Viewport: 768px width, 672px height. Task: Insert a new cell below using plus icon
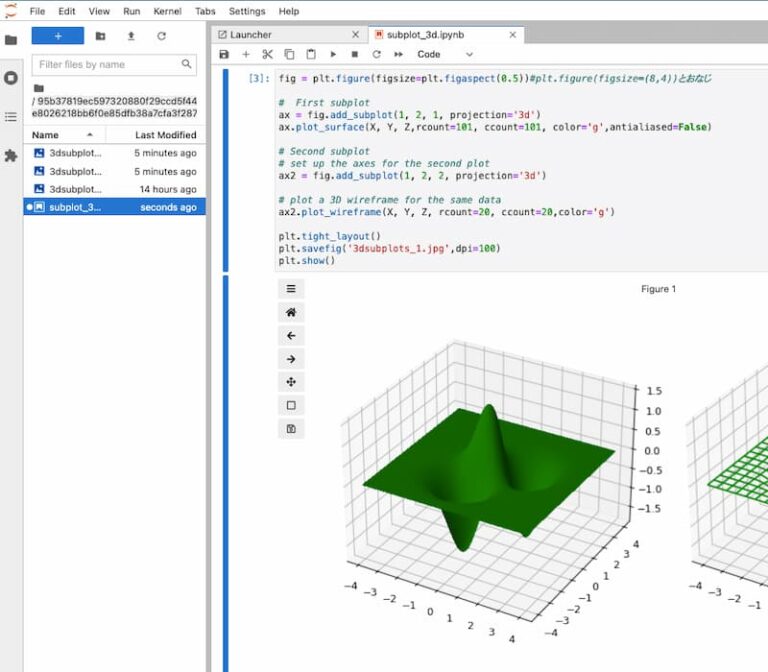coord(246,54)
